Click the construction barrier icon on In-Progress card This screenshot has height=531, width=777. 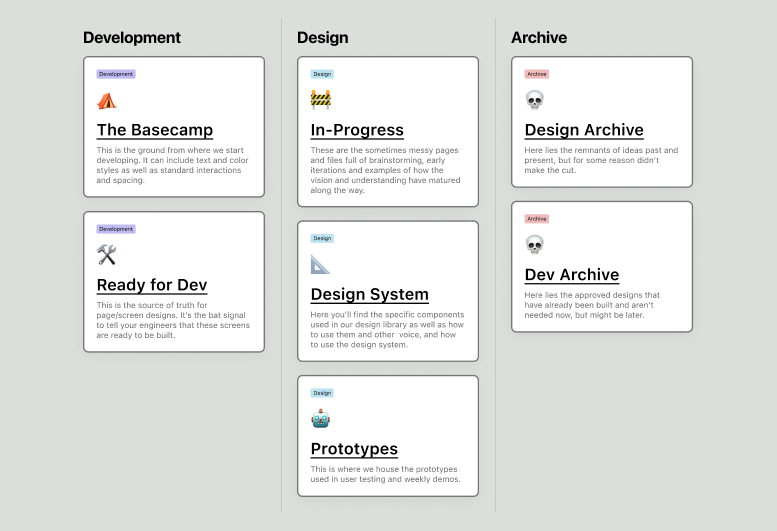click(320, 99)
